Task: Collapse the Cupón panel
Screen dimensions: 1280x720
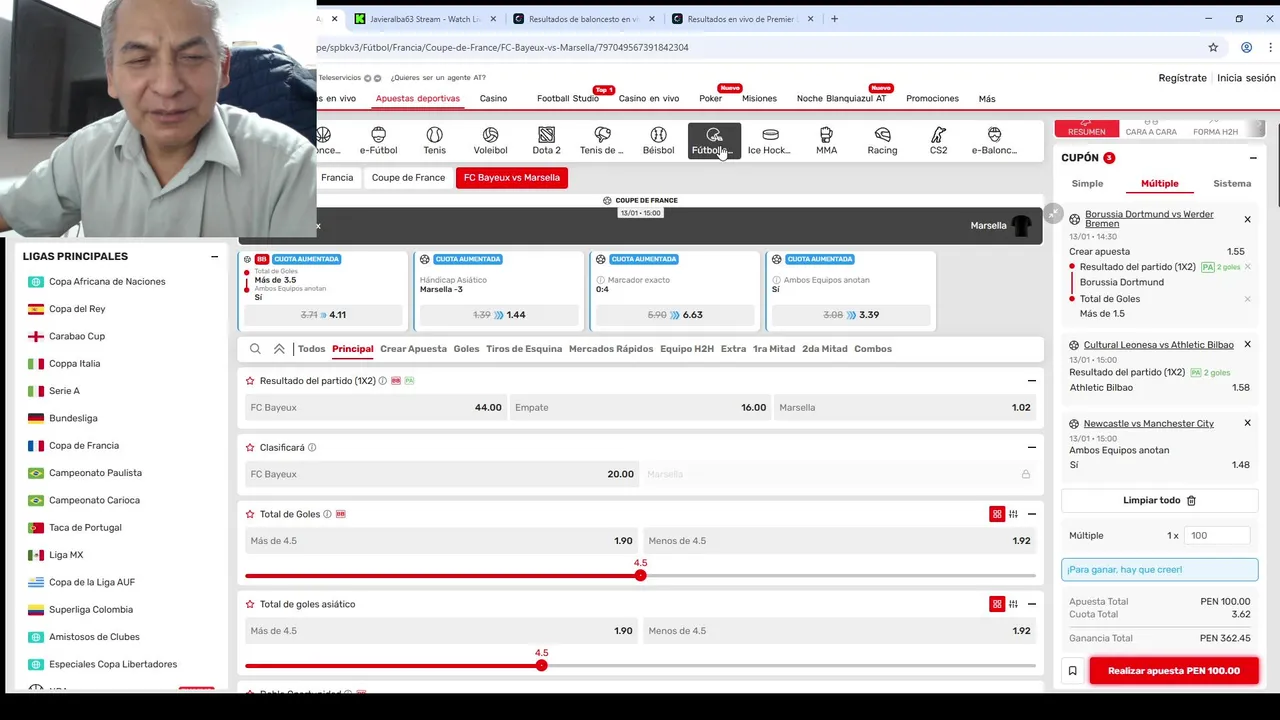Action: point(1252,158)
